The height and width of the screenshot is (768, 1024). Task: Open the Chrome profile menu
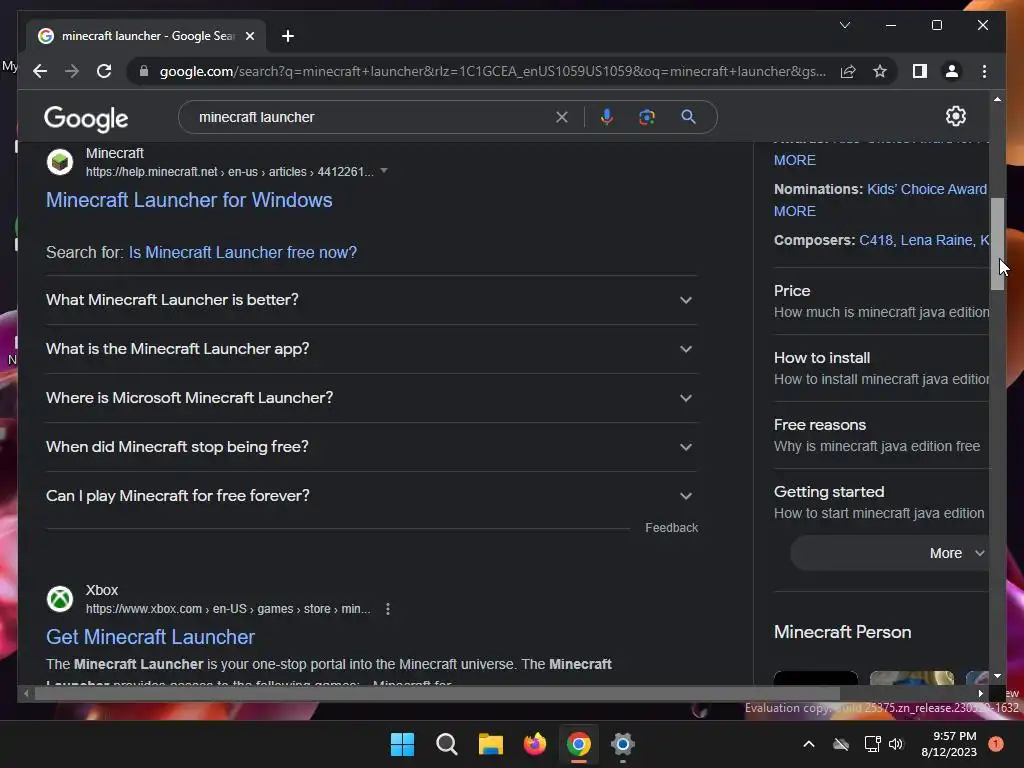coord(952,71)
